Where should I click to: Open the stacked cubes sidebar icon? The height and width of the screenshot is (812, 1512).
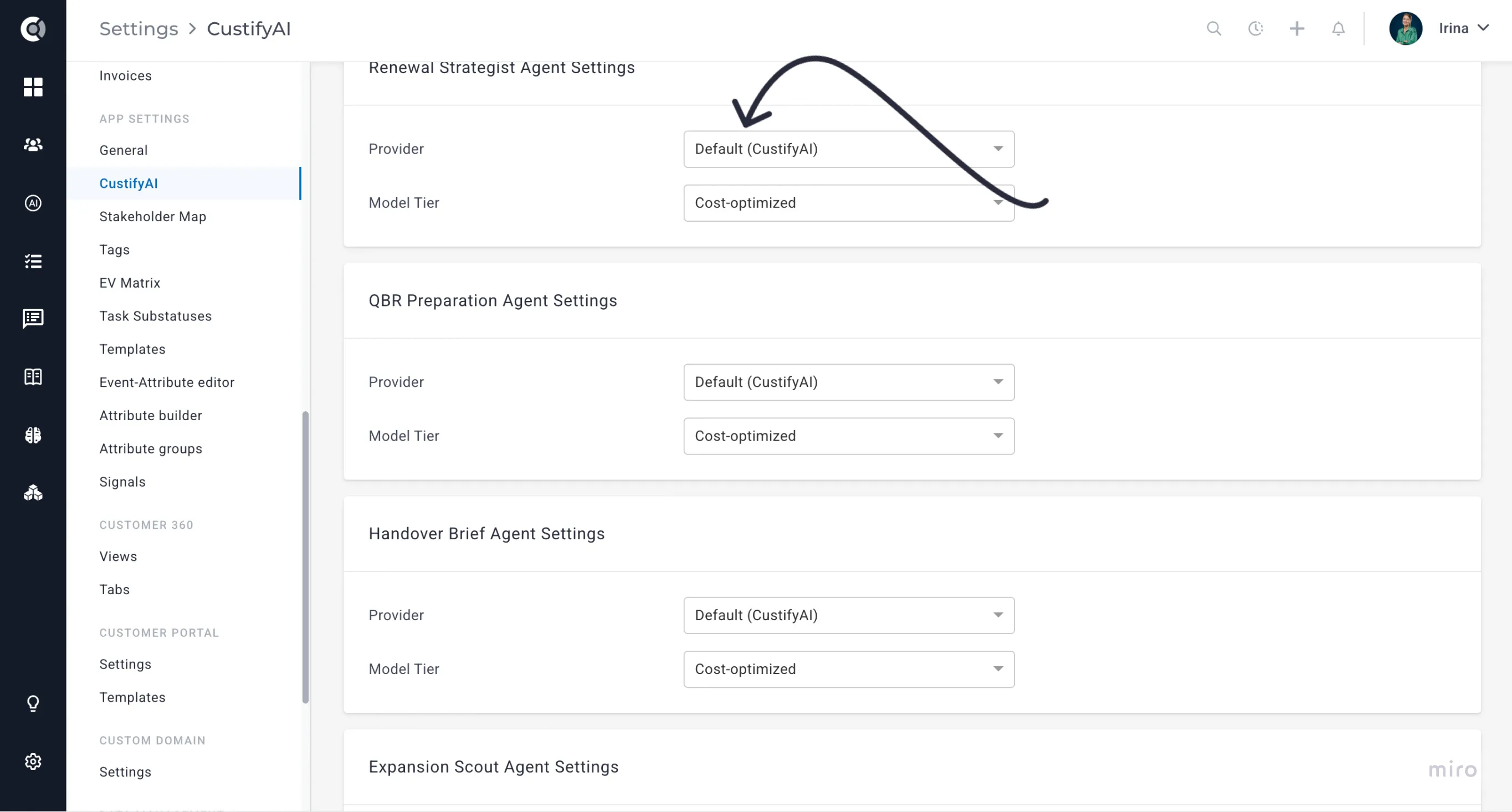tap(33, 493)
